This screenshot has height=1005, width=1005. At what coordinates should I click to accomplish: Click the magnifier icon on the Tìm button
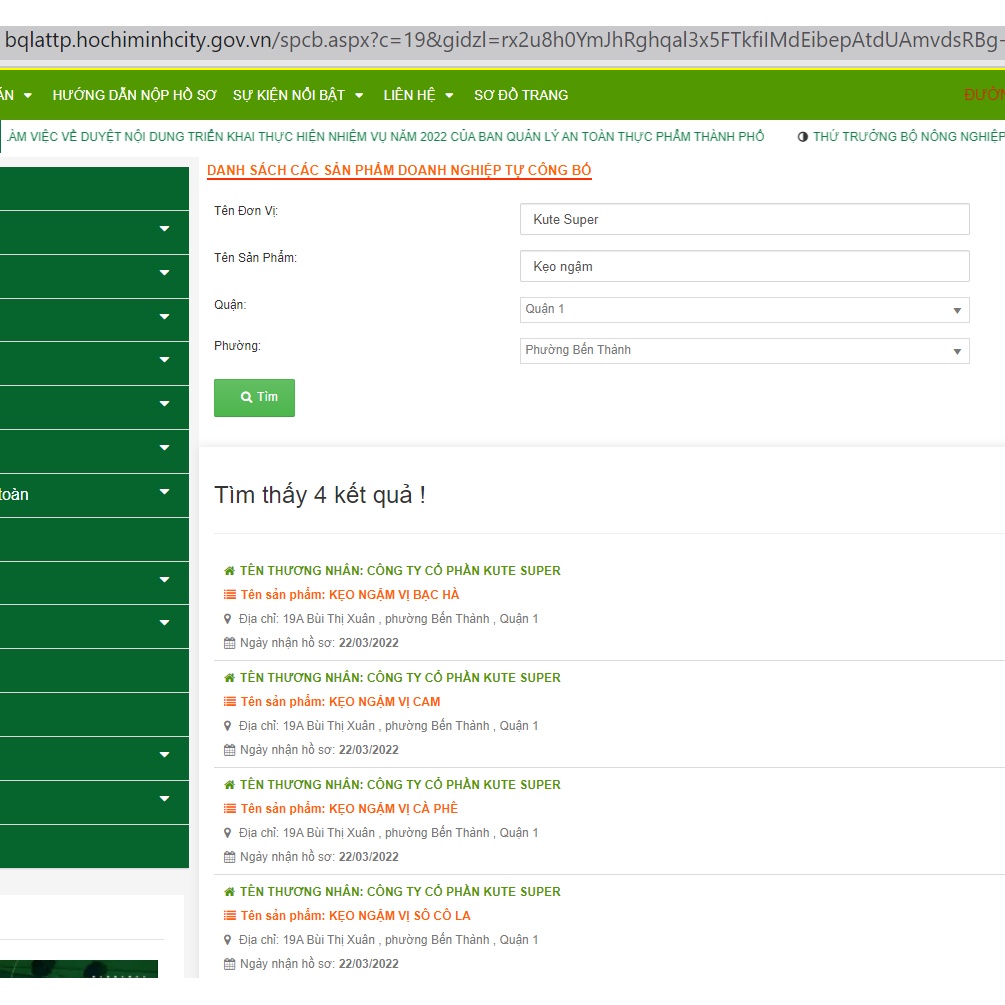pyautogui.click(x=246, y=397)
